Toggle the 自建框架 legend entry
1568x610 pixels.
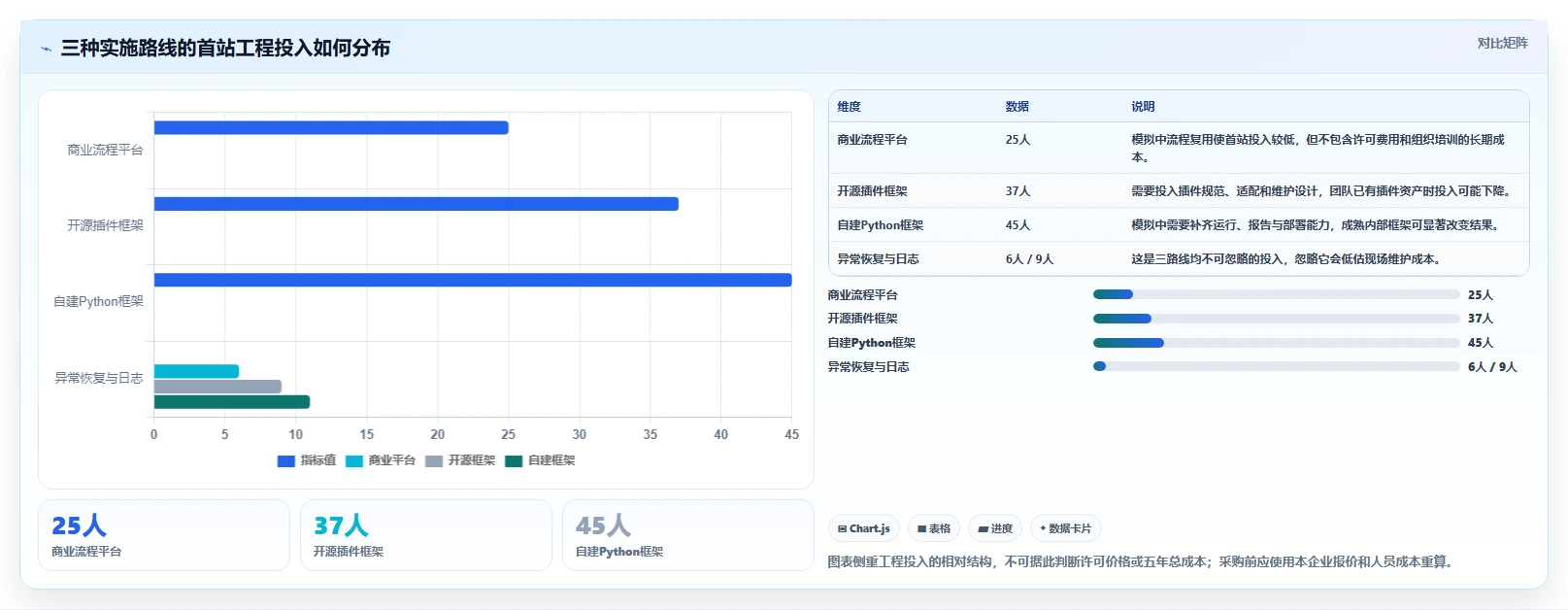pos(540,460)
